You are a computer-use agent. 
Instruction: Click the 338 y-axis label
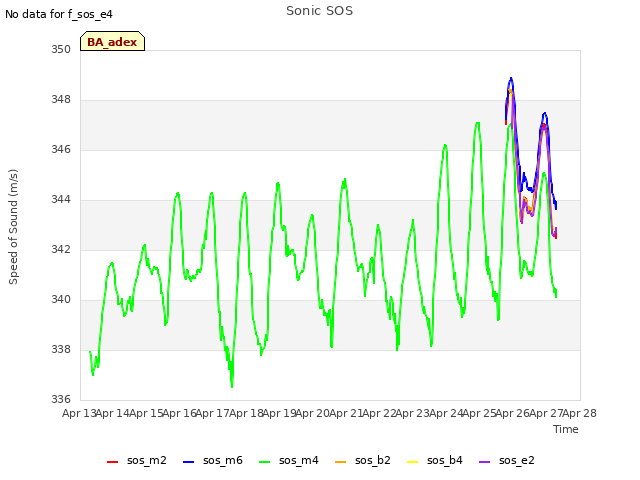pyautogui.click(x=60, y=350)
